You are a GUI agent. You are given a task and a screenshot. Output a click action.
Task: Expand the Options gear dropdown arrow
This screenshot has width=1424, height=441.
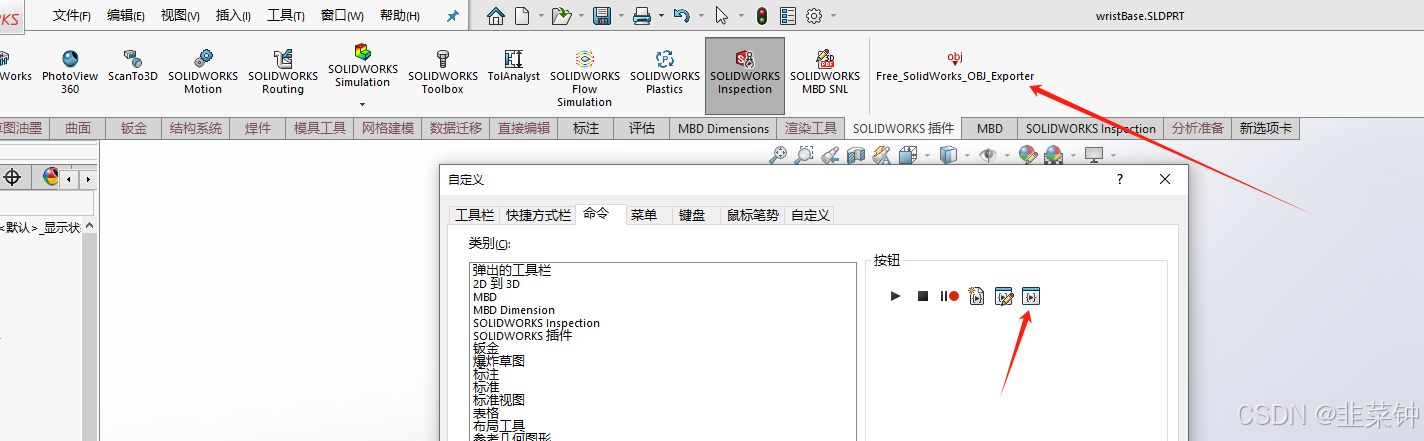pyautogui.click(x=833, y=16)
